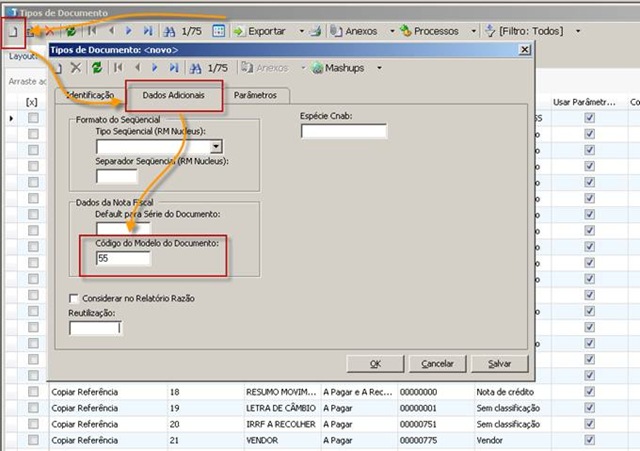Viewport: 640px width, 451px height.
Task: Uncheck Usar Parâmetros for IRRF A RECOLHER row
Action: click(589, 424)
